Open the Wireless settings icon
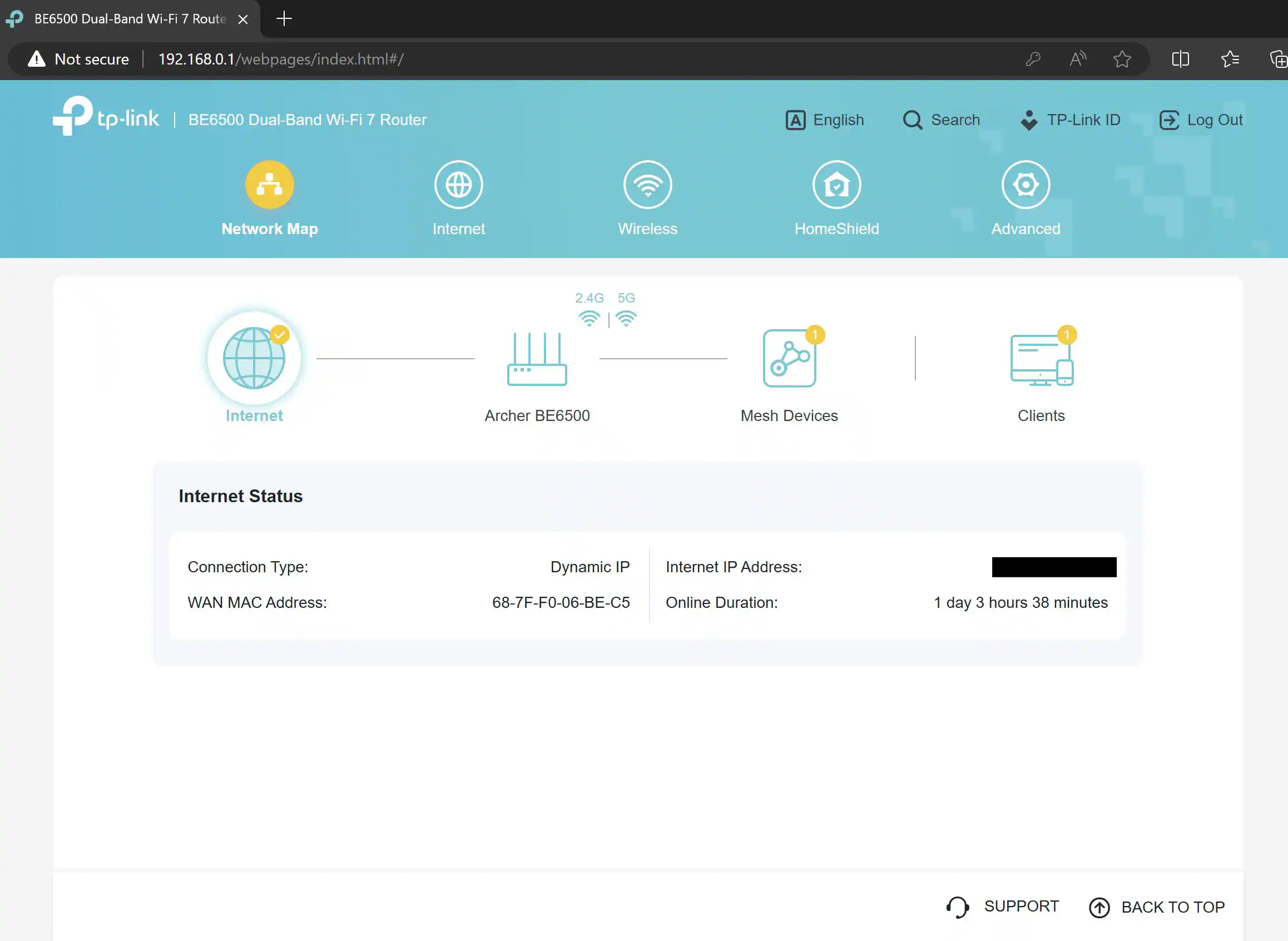This screenshot has height=941, width=1288. tap(648, 185)
